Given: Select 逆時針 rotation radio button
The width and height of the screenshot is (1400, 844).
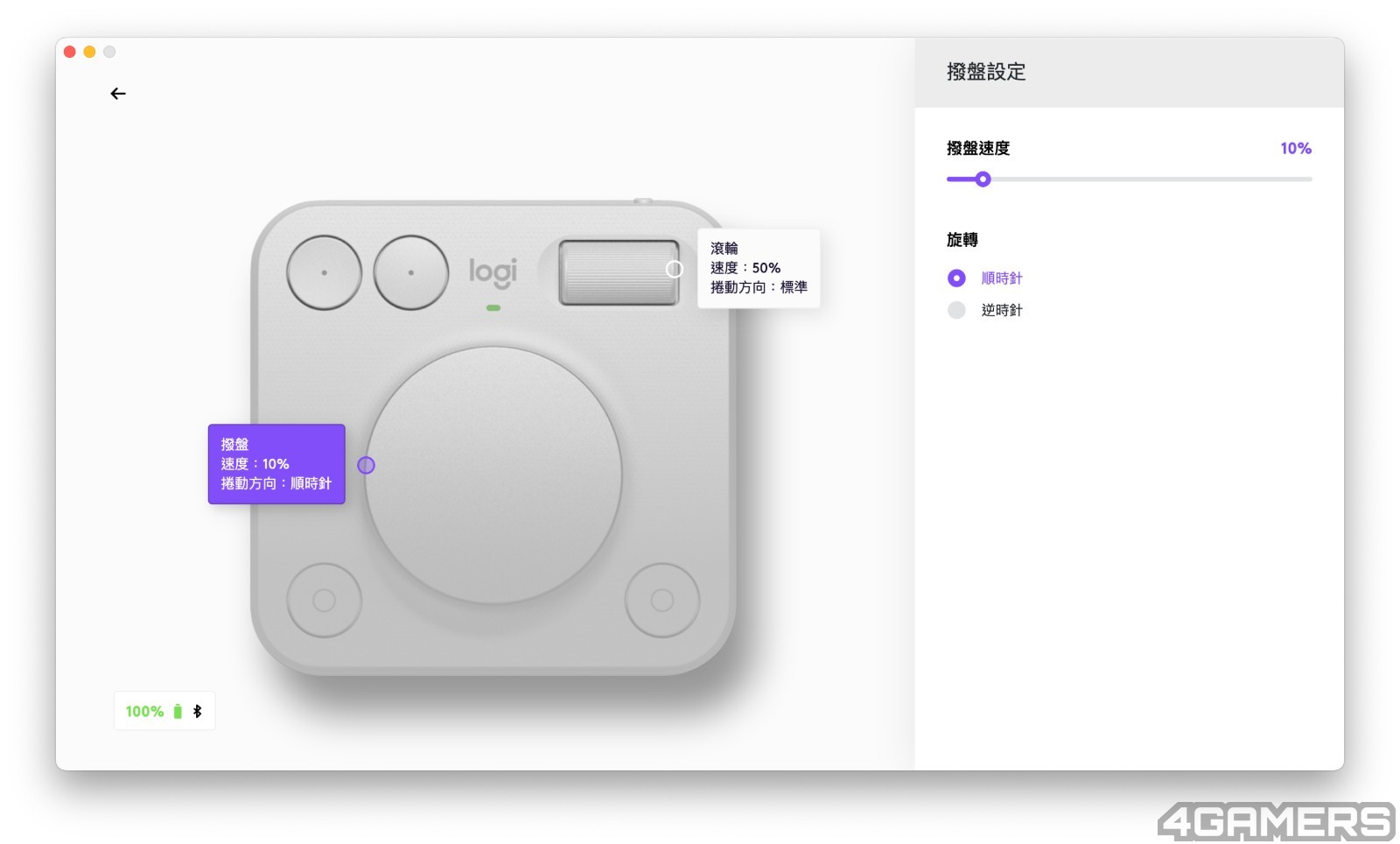Looking at the screenshot, I should pos(956,310).
